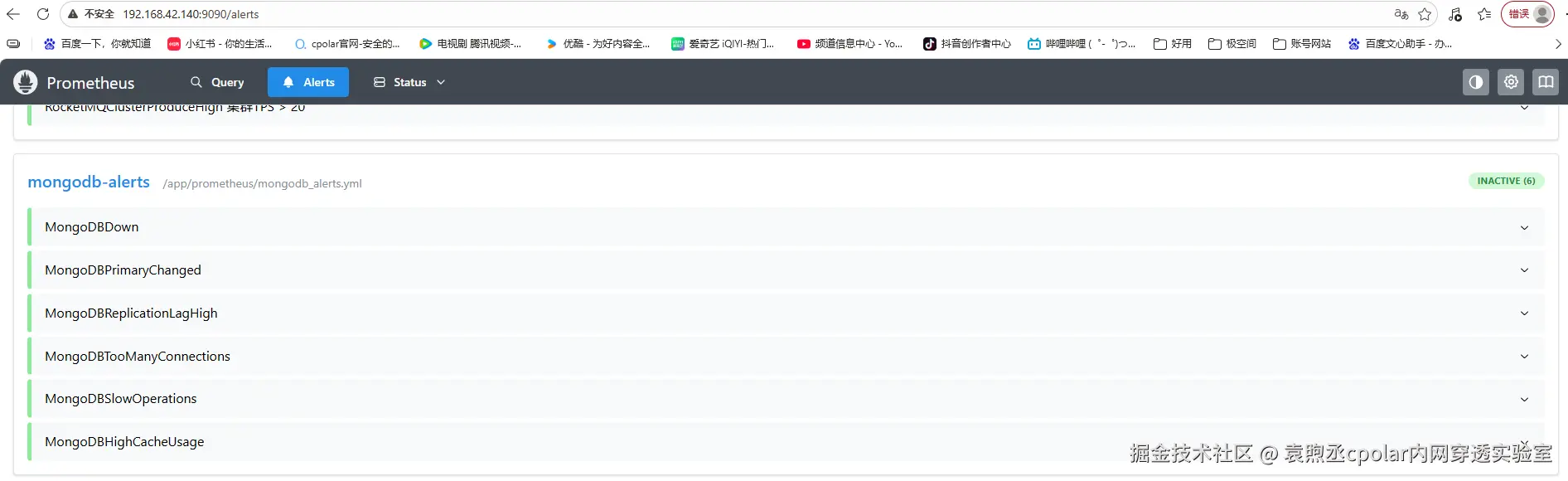Open Prometheus settings gear icon
The height and width of the screenshot is (481, 1568).
pos(1511,82)
